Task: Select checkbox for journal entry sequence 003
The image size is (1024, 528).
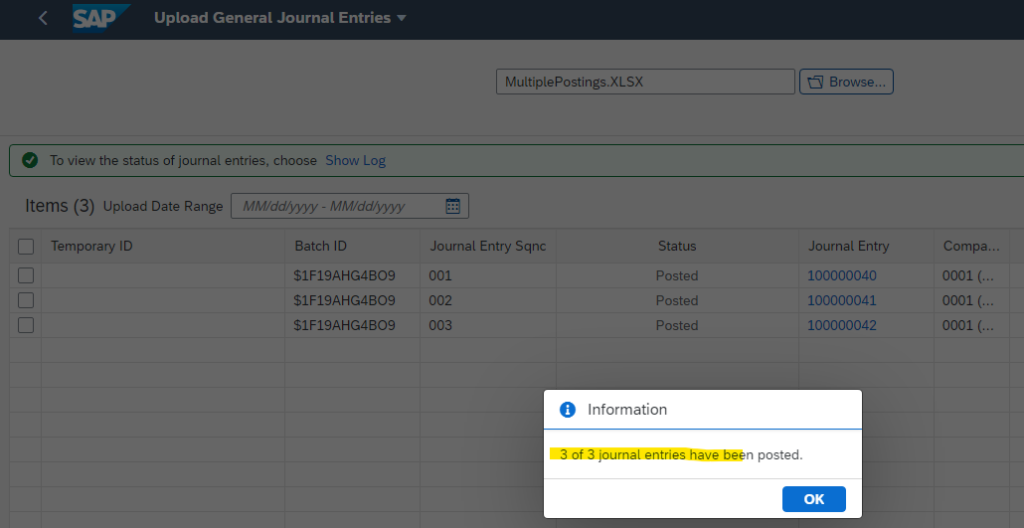Action: point(26,325)
